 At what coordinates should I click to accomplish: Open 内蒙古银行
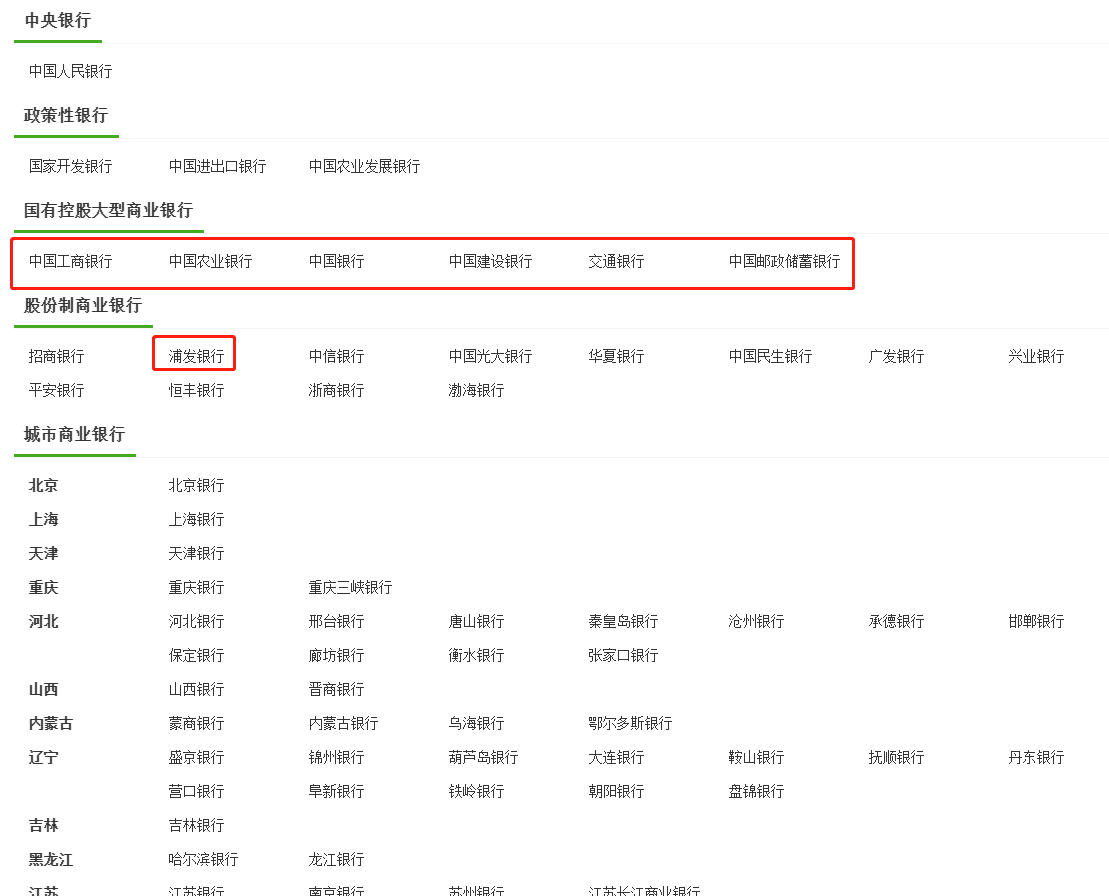point(343,723)
